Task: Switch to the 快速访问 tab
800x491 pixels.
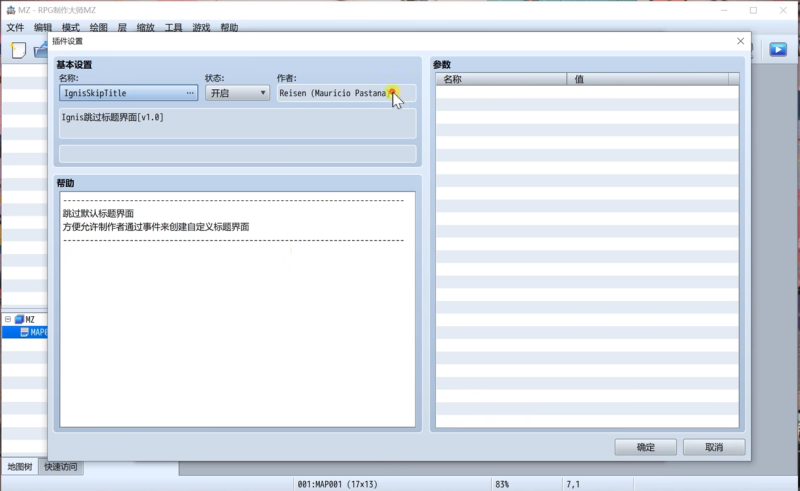Action: pos(61,467)
